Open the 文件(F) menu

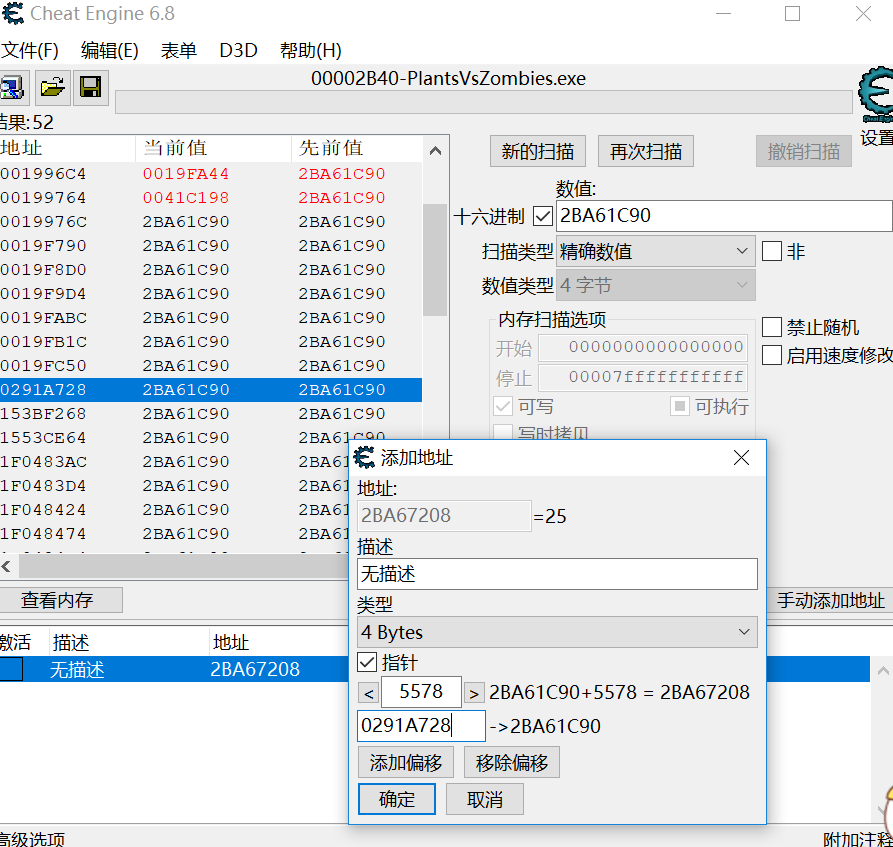point(30,50)
